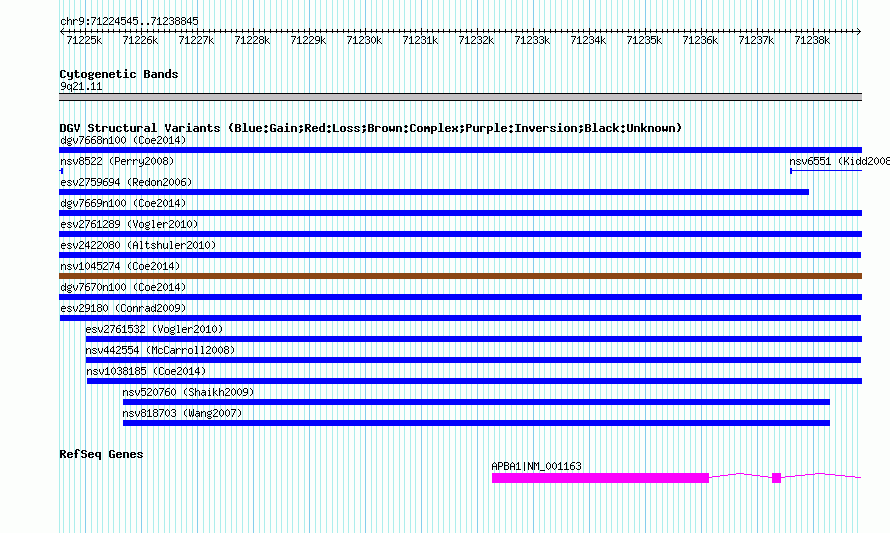This screenshot has height=533, width=890.
Task: Click the 71226k ruler tick label
Action: pos(140,40)
